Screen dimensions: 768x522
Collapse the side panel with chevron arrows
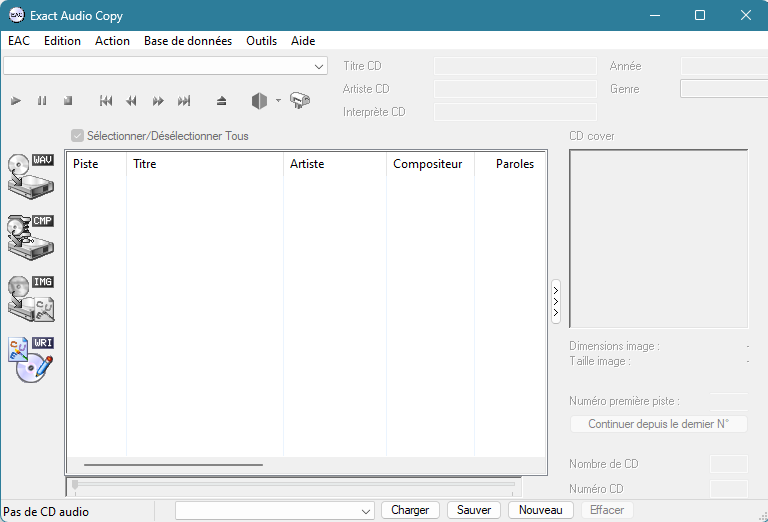[556, 302]
